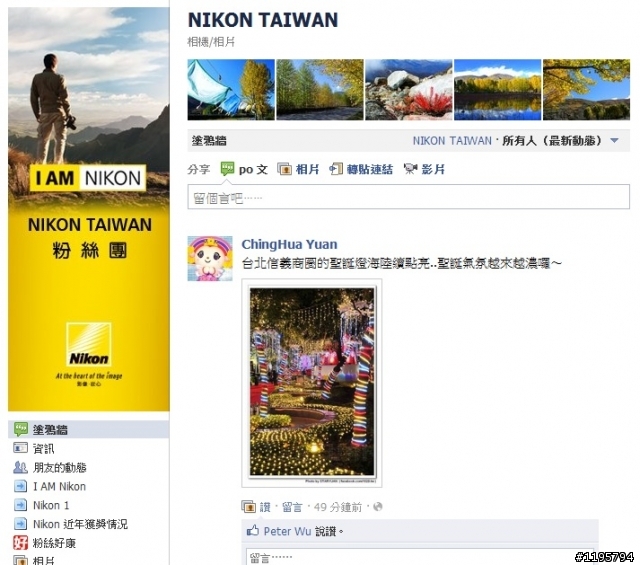The image size is (640, 565).
Task: Click 讚 to like the post
Action: coord(265,507)
